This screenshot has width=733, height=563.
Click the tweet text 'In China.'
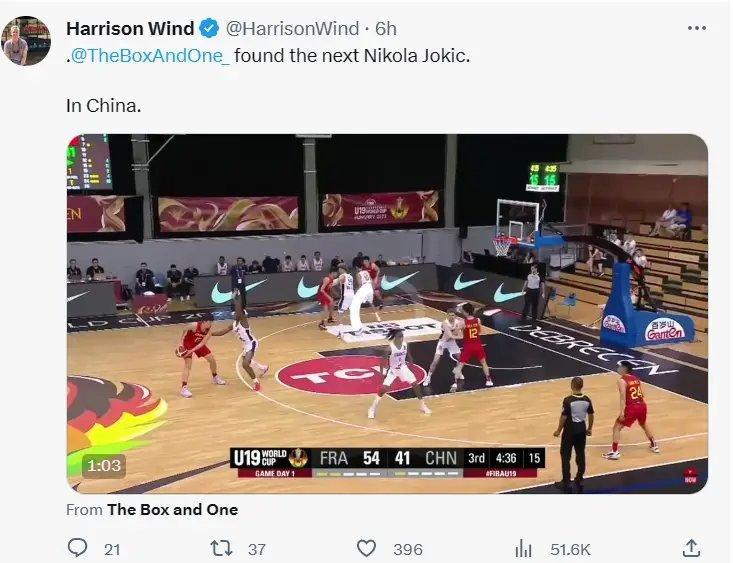[x=103, y=106]
